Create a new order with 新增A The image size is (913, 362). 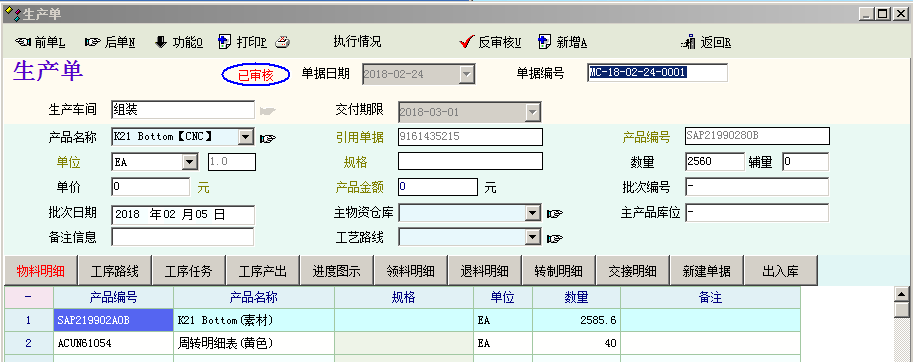[562, 42]
